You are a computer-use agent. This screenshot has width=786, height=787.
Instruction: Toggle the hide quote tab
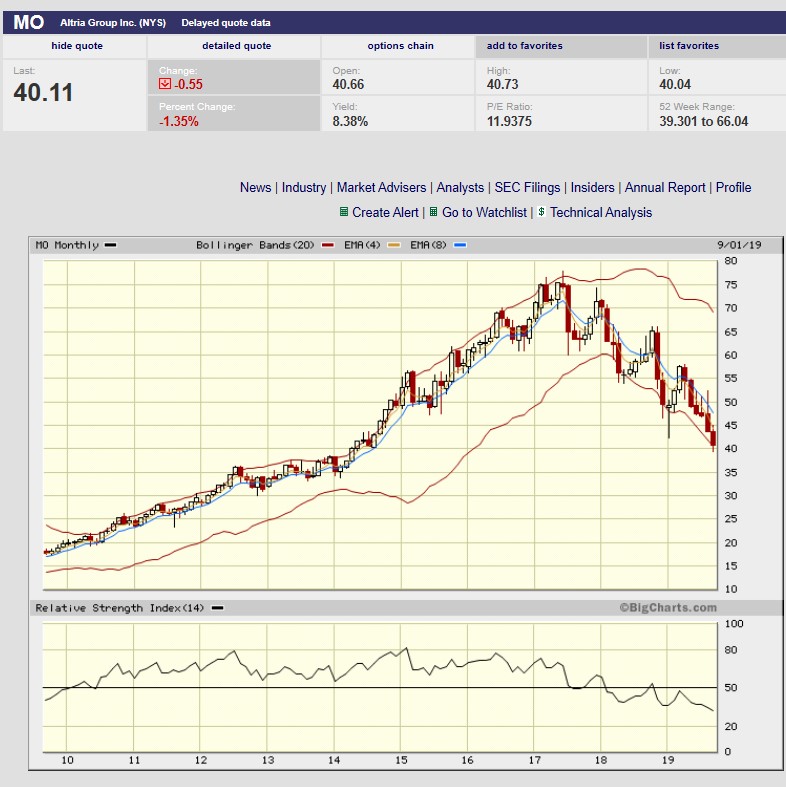click(75, 46)
